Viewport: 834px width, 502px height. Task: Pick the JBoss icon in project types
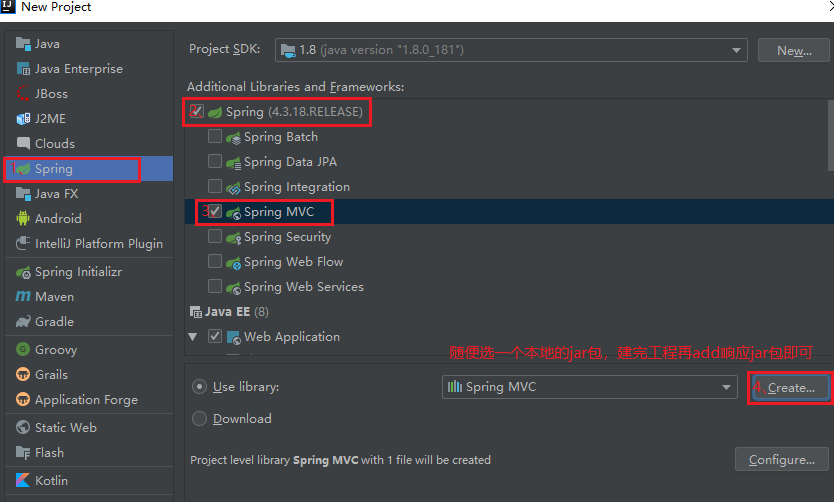[x=23, y=94]
